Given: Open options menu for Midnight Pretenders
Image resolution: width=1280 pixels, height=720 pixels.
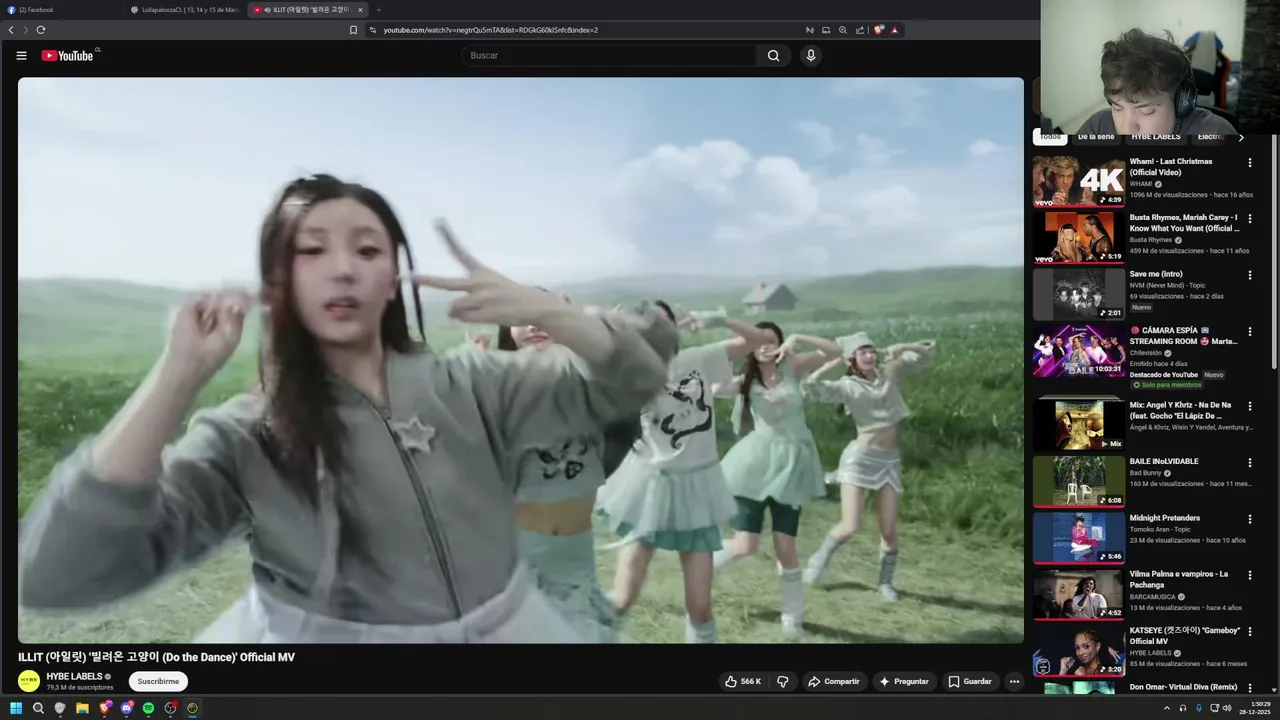Looking at the screenshot, I should [1249, 519].
